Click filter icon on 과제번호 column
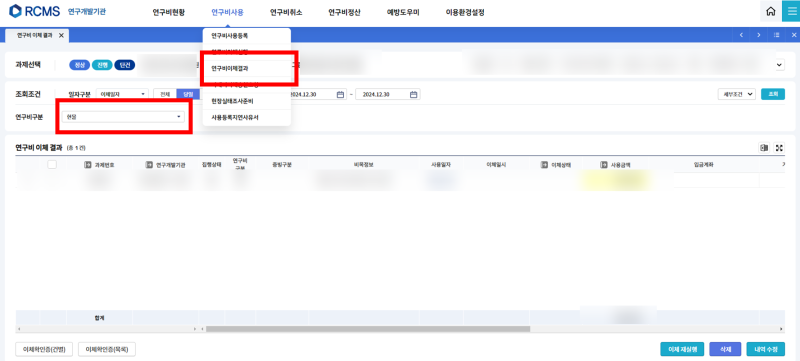This screenshot has height=361, width=800. coord(87,165)
